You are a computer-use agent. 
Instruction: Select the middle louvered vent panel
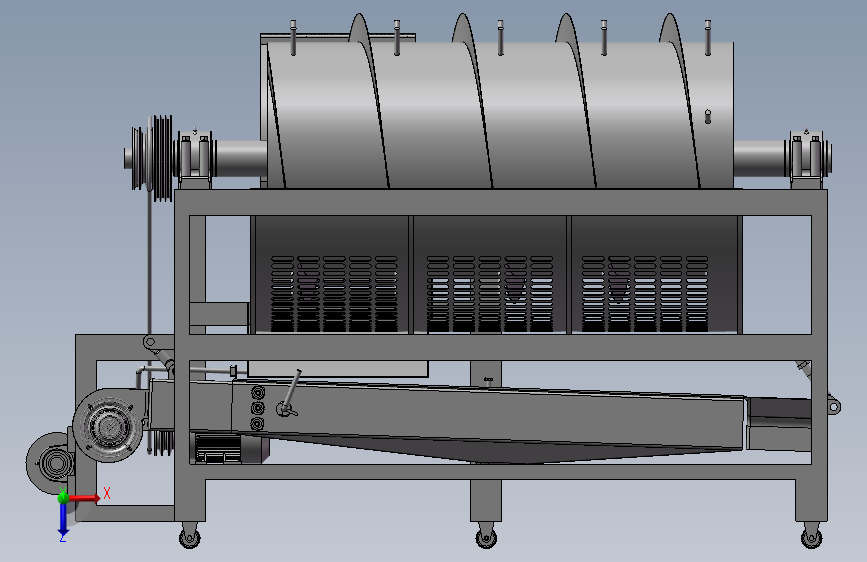(x=490, y=294)
